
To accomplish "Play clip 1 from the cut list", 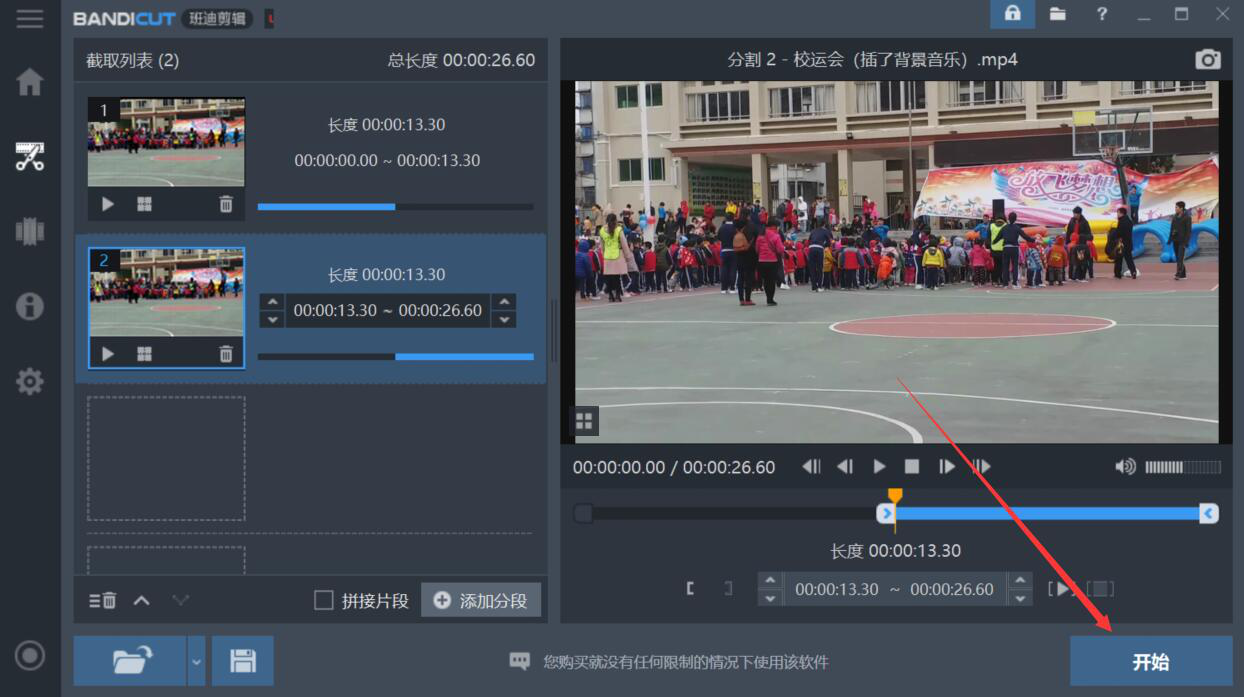I will (x=108, y=204).
